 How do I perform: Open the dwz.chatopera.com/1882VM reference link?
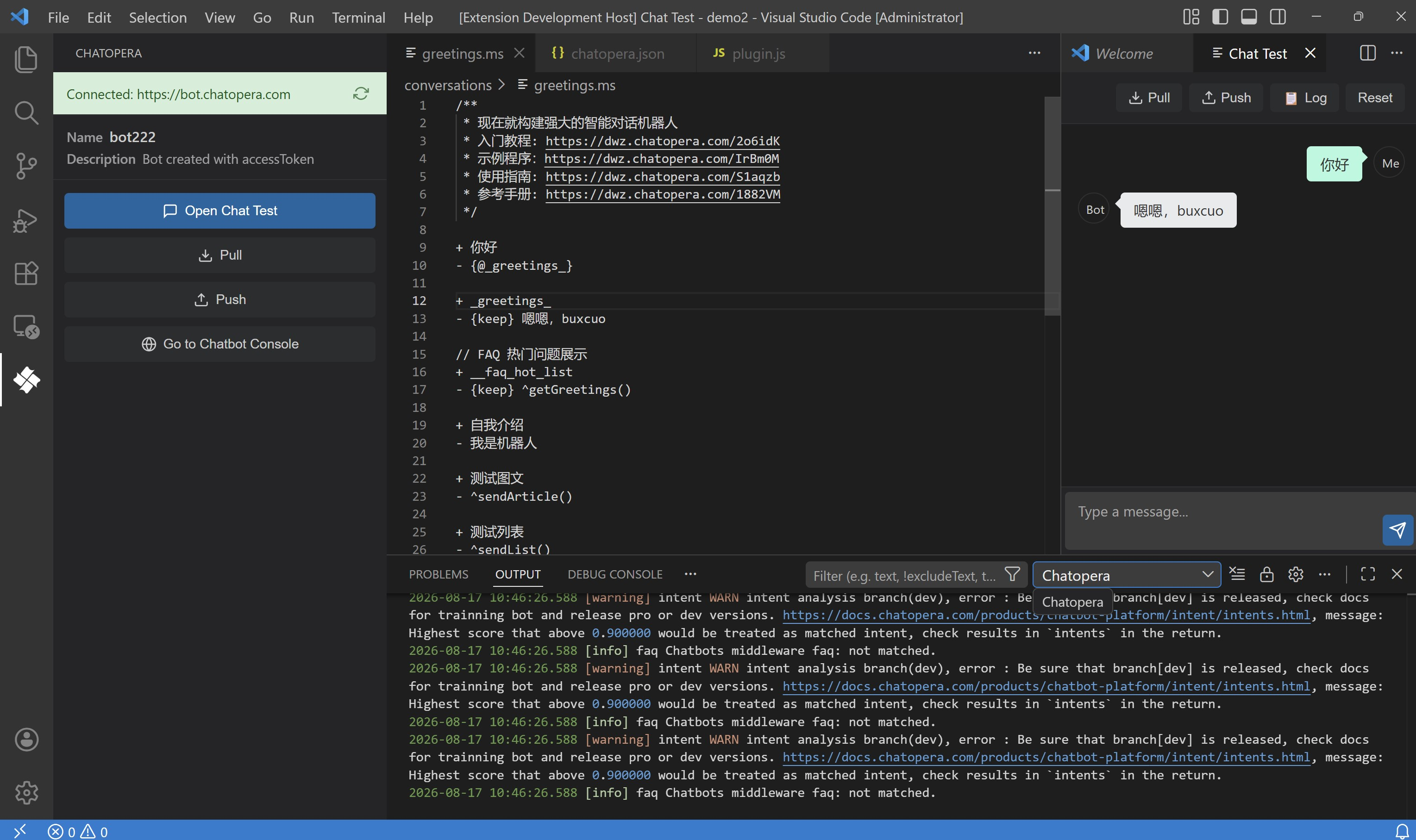[x=663, y=194]
